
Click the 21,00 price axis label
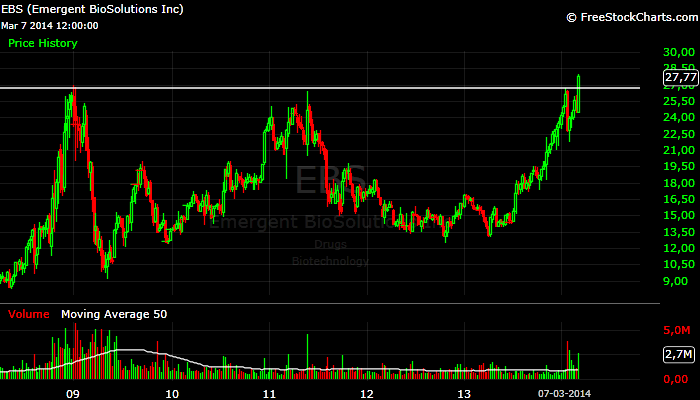pos(679,150)
